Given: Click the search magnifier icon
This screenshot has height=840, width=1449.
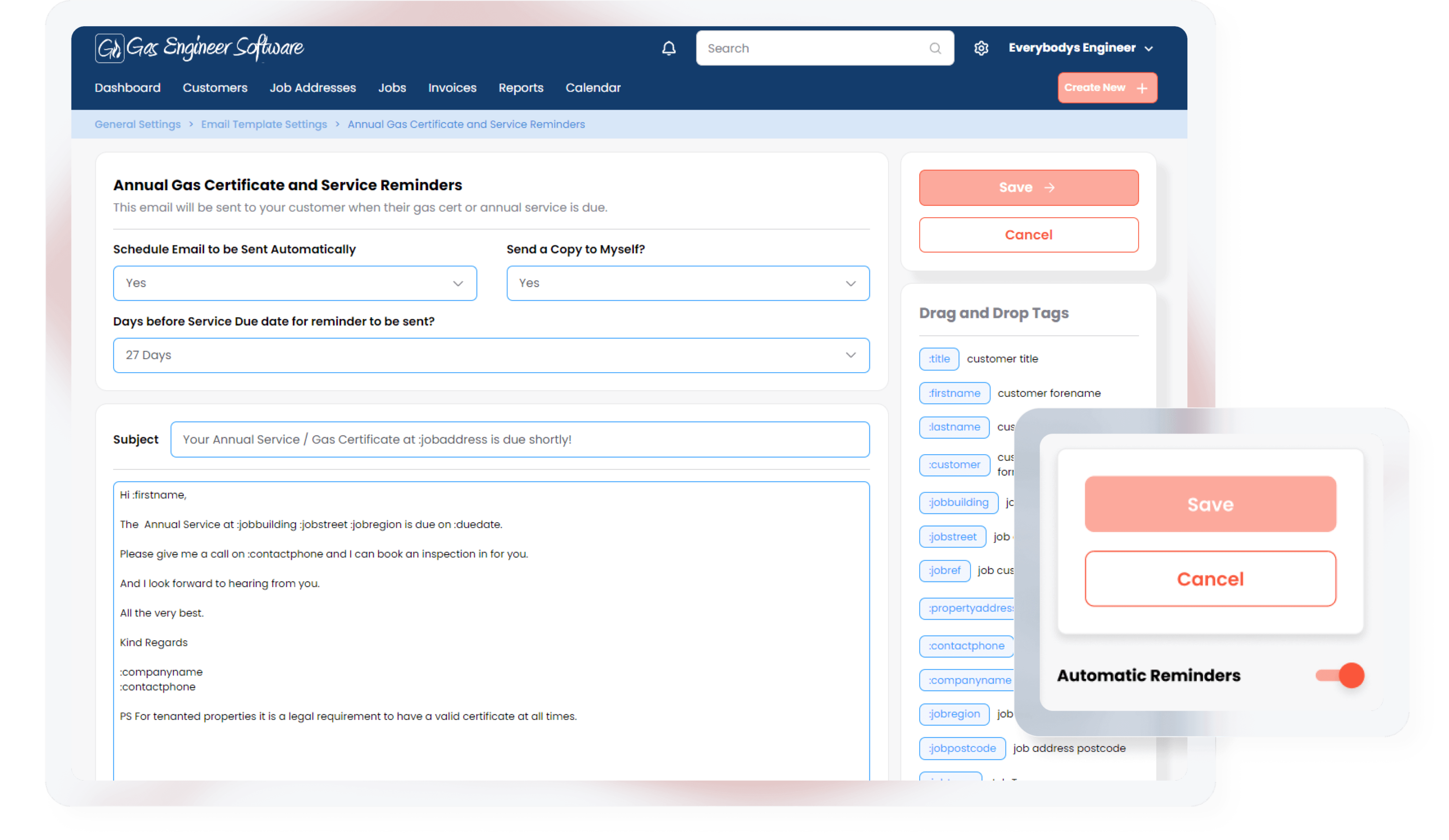Looking at the screenshot, I should 935,48.
